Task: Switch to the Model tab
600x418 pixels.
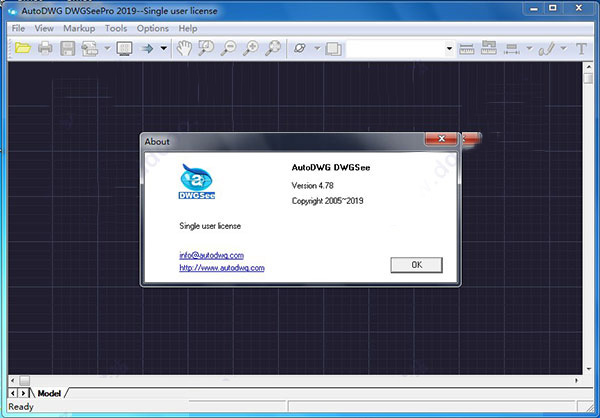Action: 49,393
